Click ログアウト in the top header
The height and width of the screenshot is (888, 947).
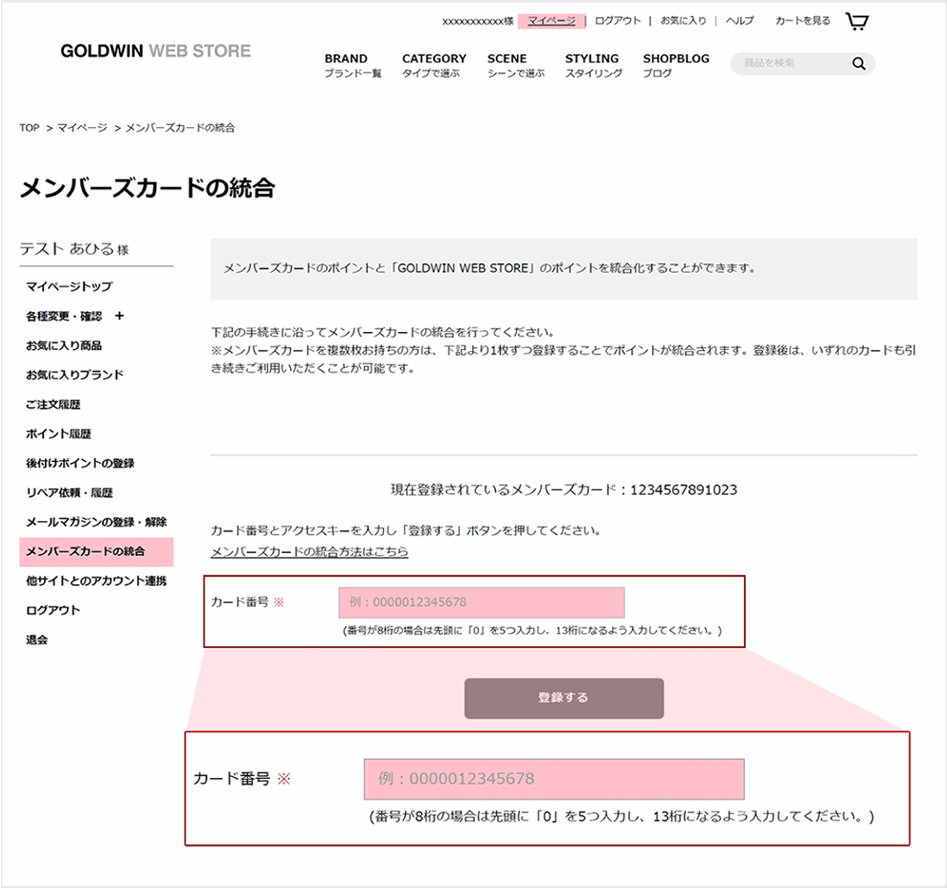tap(617, 21)
